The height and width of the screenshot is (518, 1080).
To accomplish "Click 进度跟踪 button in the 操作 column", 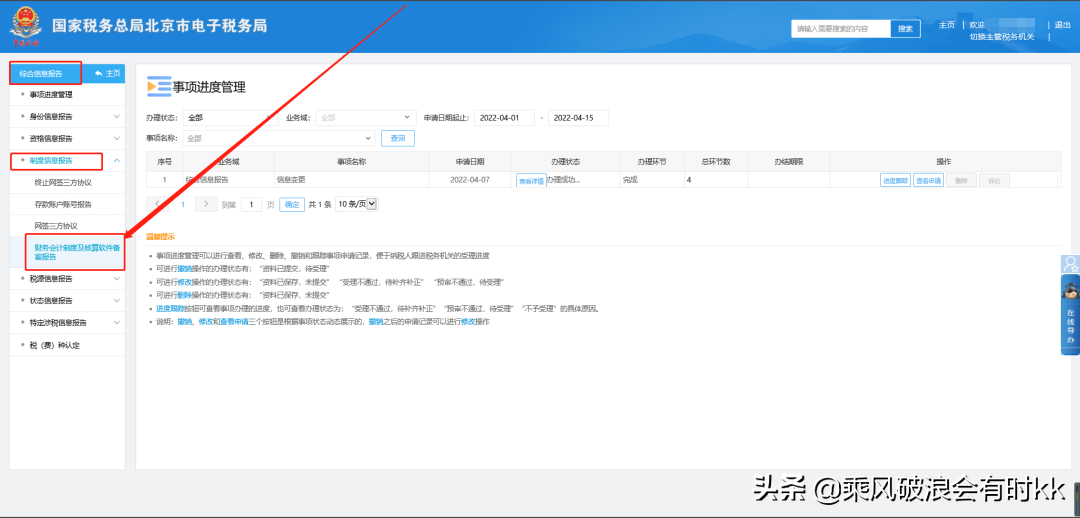I will point(895,180).
